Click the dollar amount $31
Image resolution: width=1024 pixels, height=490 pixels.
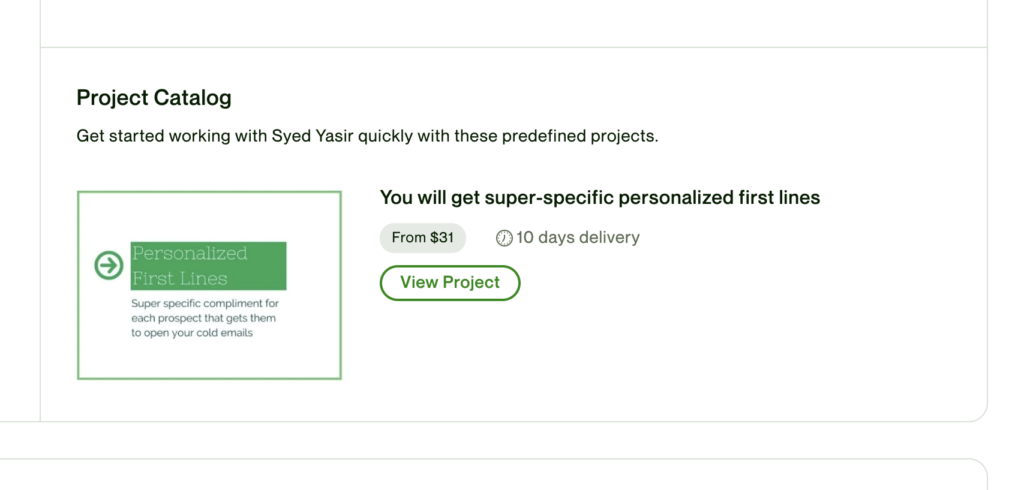[442, 238]
